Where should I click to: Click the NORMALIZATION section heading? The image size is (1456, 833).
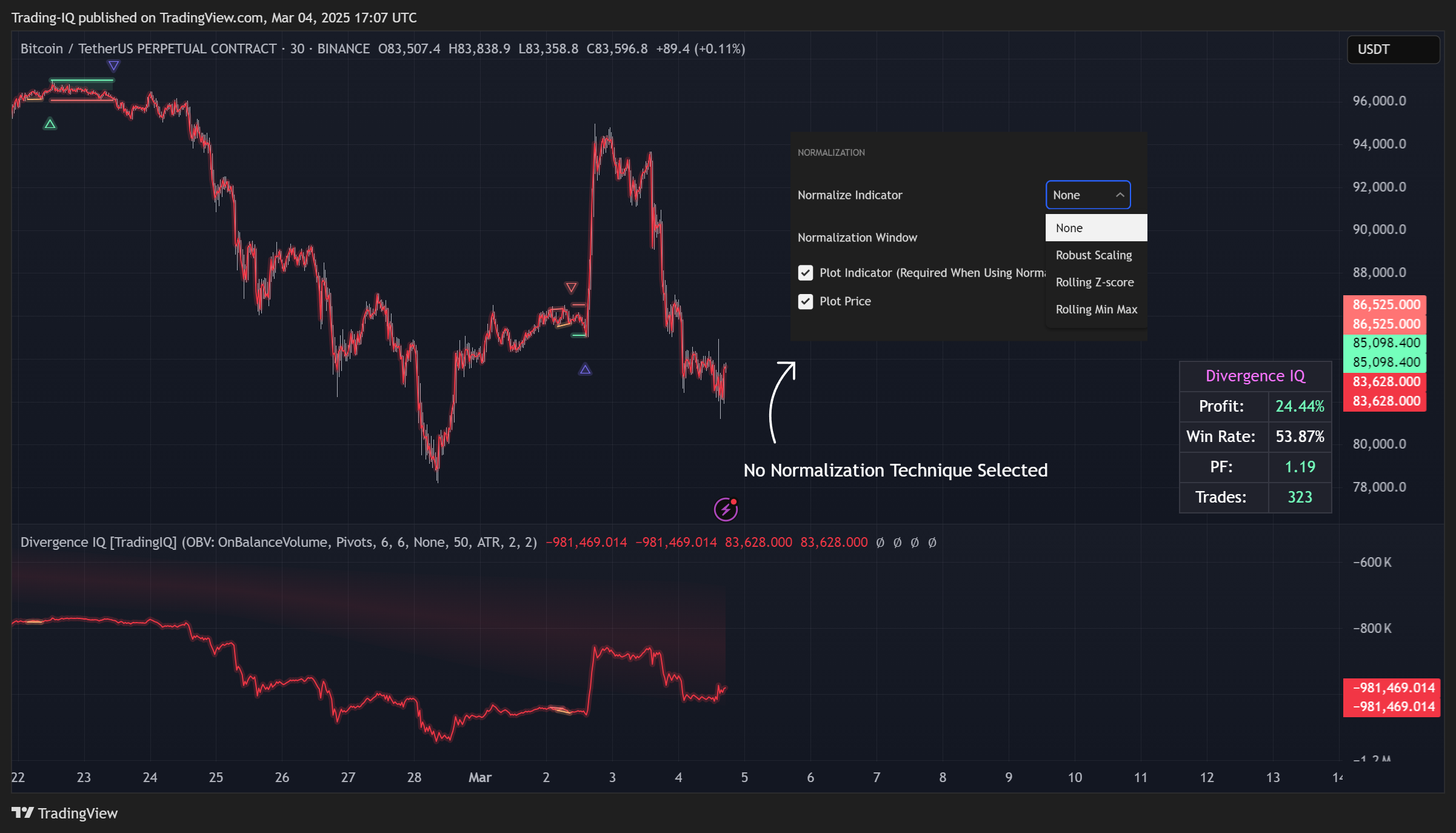pos(831,153)
